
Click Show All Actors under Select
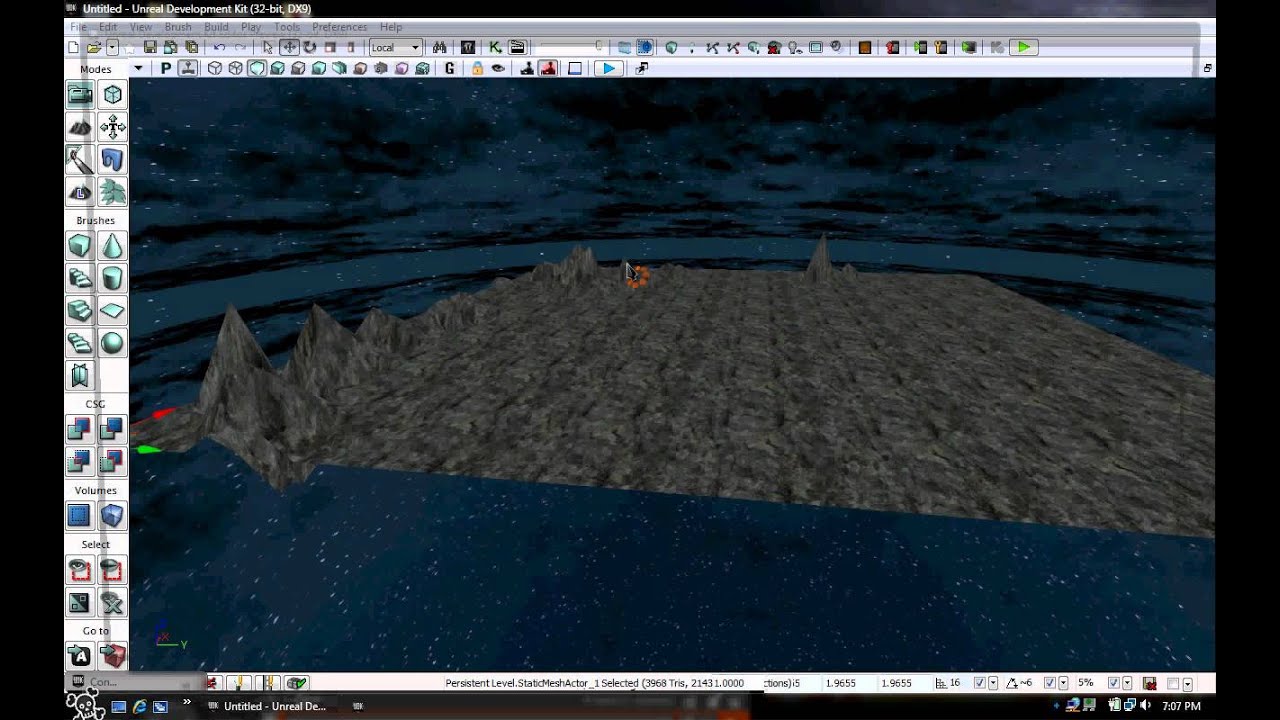112,602
